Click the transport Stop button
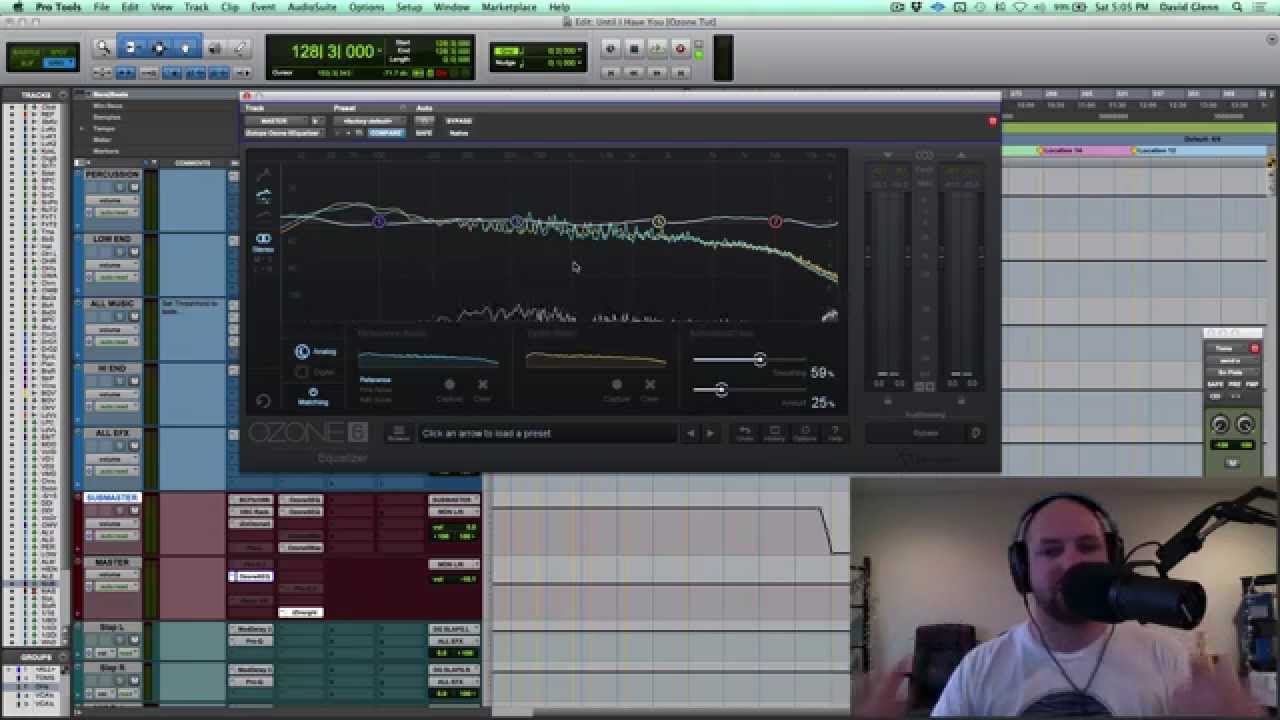This screenshot has width=1280, height=720. pos(633,48)
